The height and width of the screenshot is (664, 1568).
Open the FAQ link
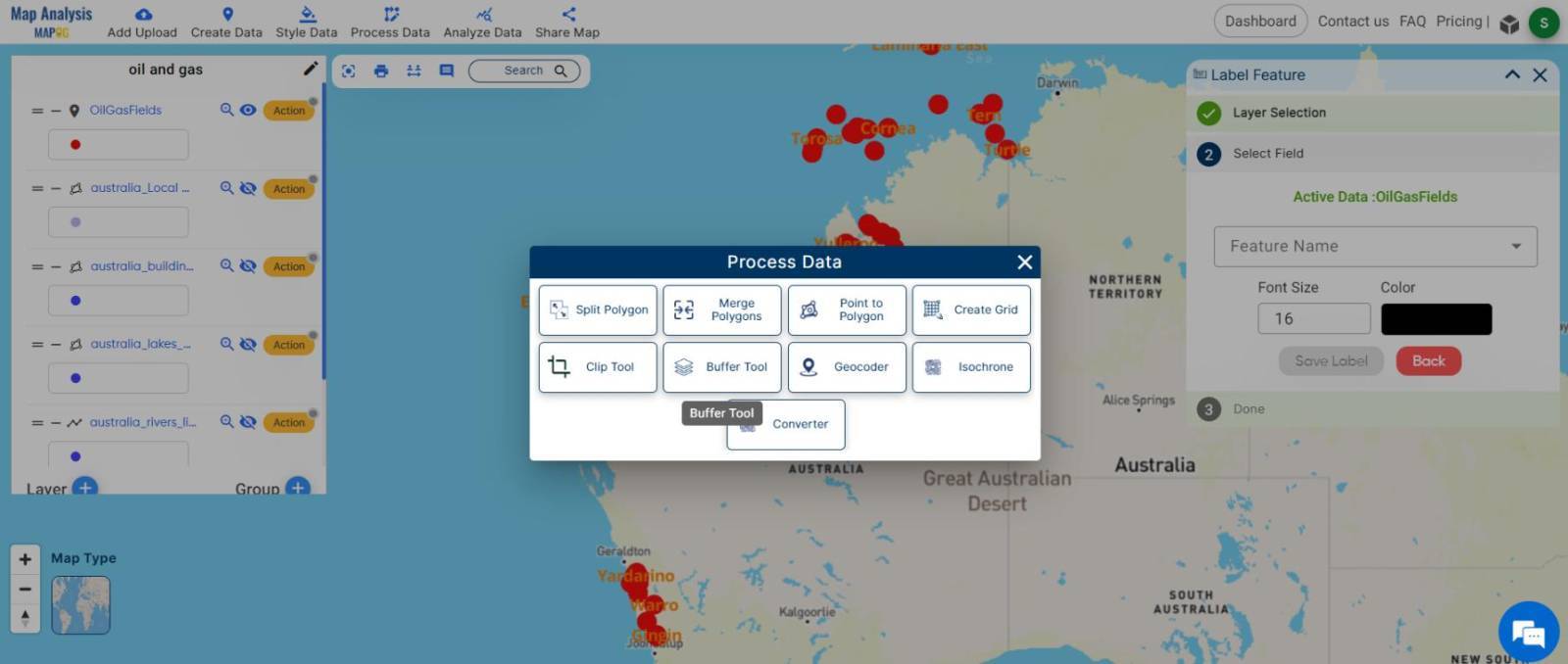tap(1412, 21)
